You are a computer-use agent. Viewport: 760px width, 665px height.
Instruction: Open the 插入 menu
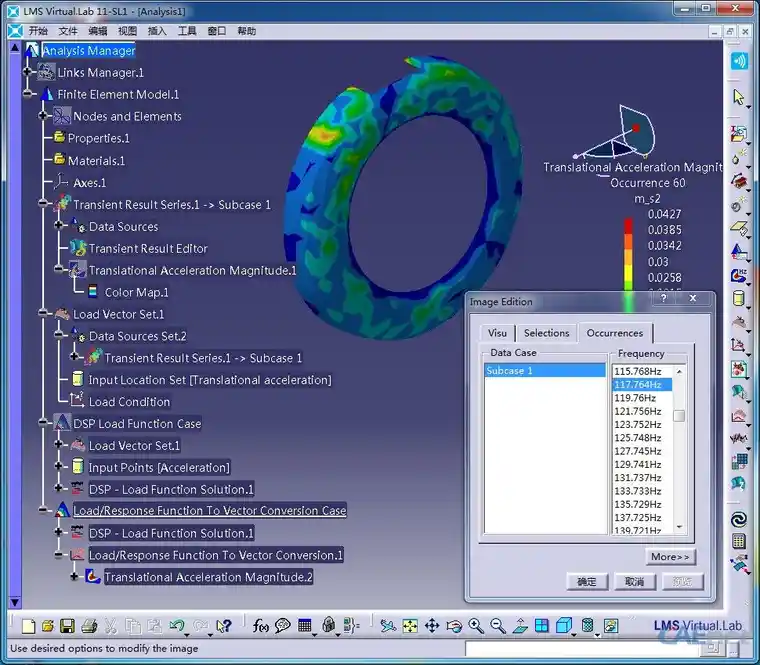point(157,32)
